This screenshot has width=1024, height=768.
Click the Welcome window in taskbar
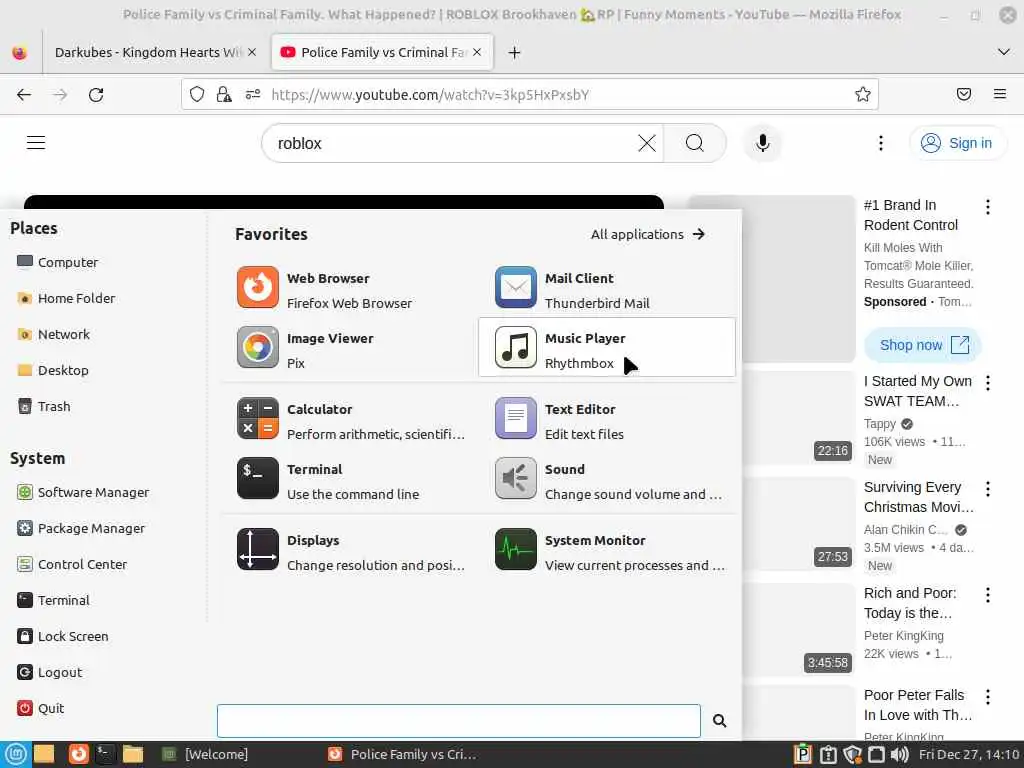(204, 754)
